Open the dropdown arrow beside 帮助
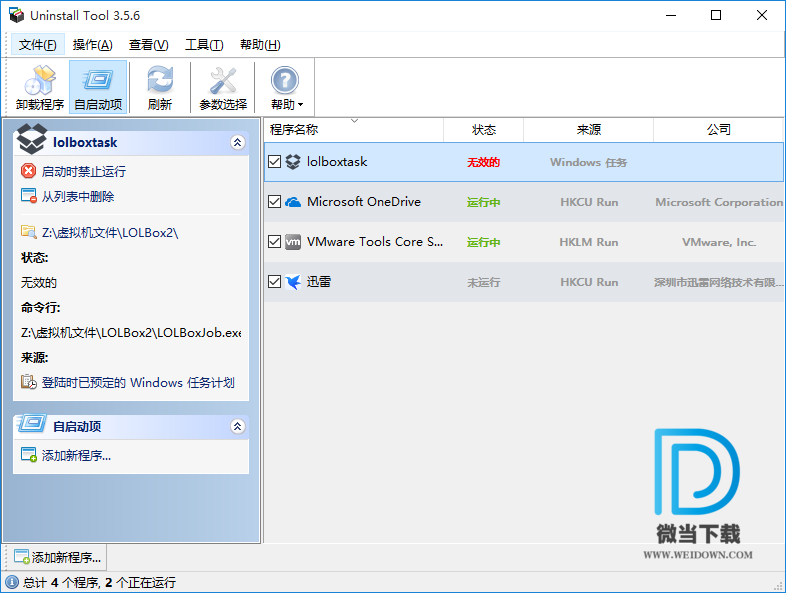 [x=301, y=105]
